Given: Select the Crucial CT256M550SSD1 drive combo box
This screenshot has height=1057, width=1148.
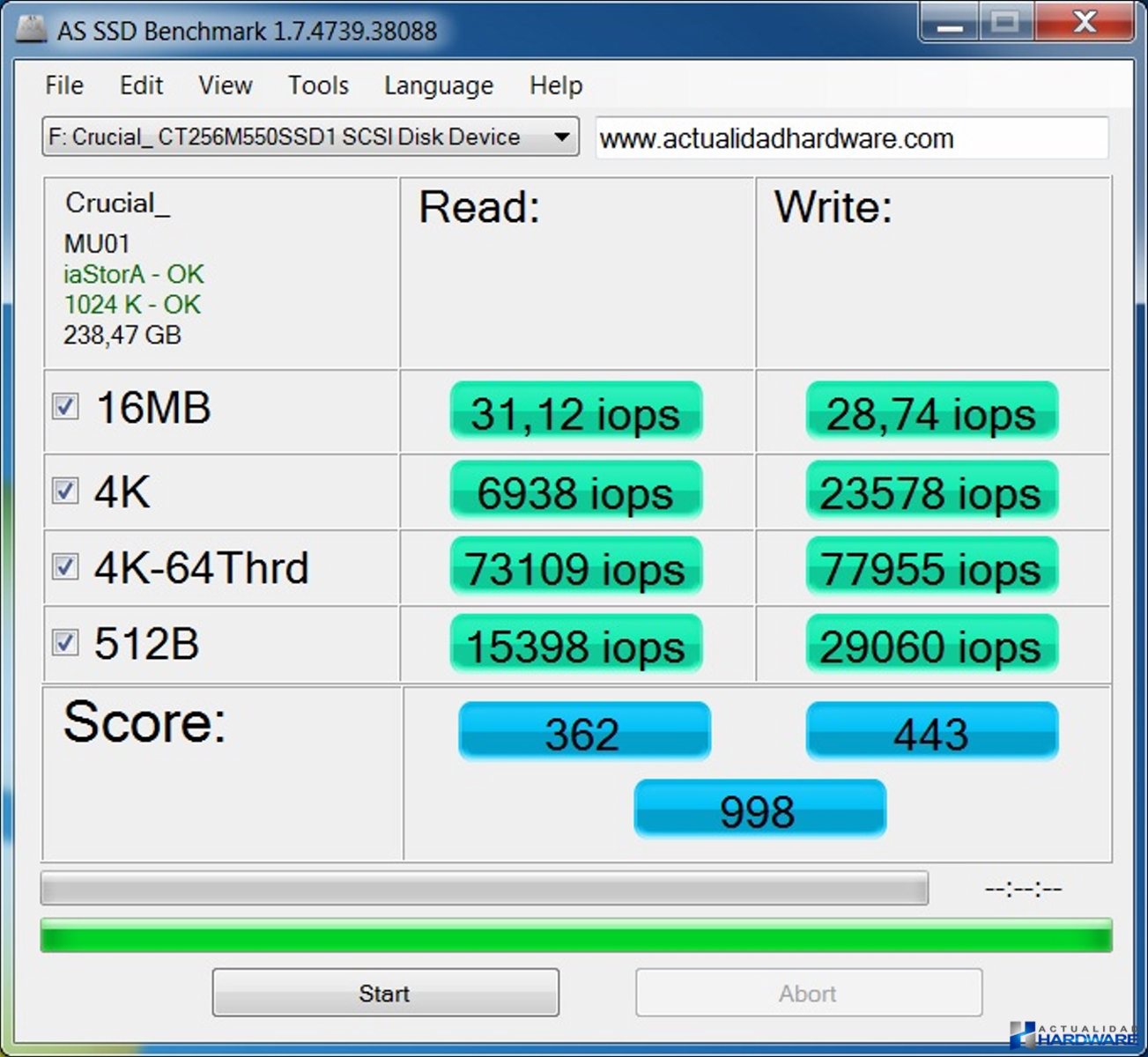Looking at the screenshot, I should click(x=310, y=137).
